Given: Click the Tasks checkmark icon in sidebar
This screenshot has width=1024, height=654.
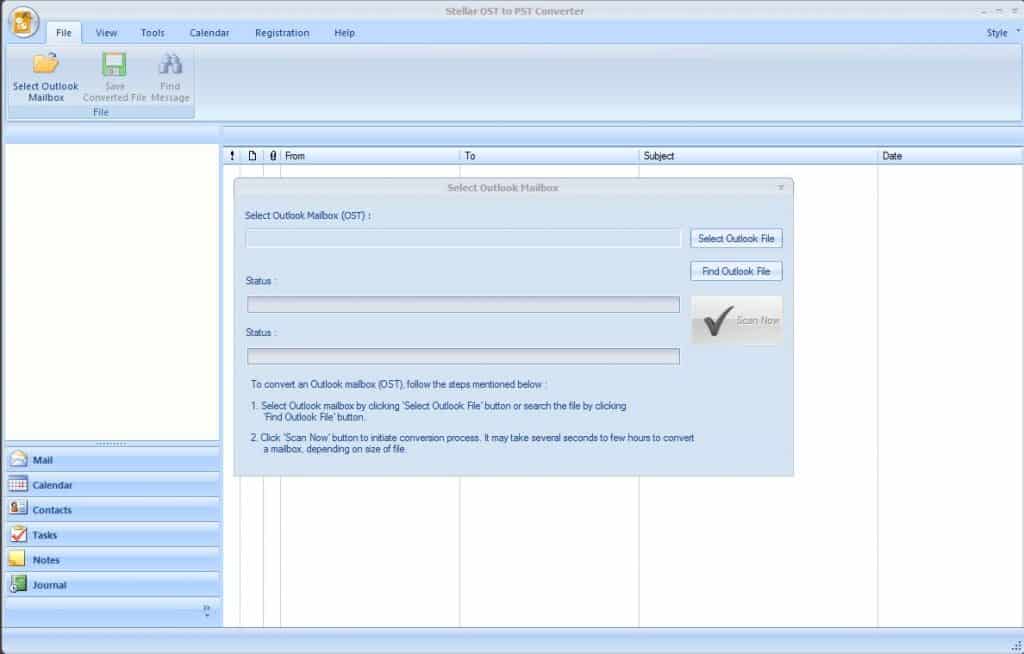Looking at the screenshot, I should pyautogui.click(x=18, y=534).
